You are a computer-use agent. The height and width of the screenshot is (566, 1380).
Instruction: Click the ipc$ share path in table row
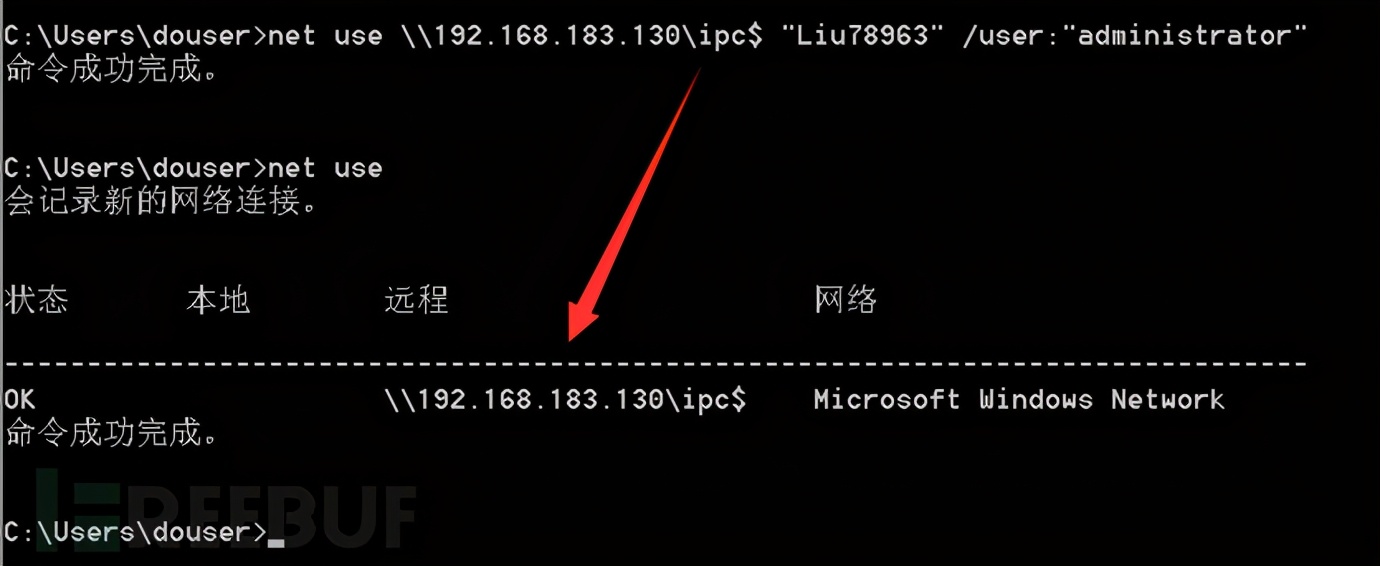point(565,399)
